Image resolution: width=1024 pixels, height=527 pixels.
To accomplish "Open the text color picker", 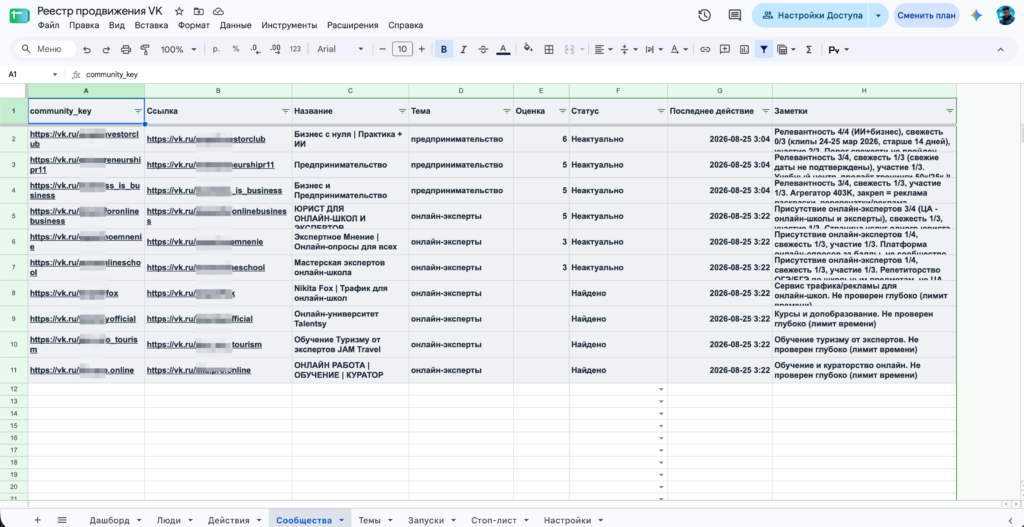I will [x=503, y=49].
